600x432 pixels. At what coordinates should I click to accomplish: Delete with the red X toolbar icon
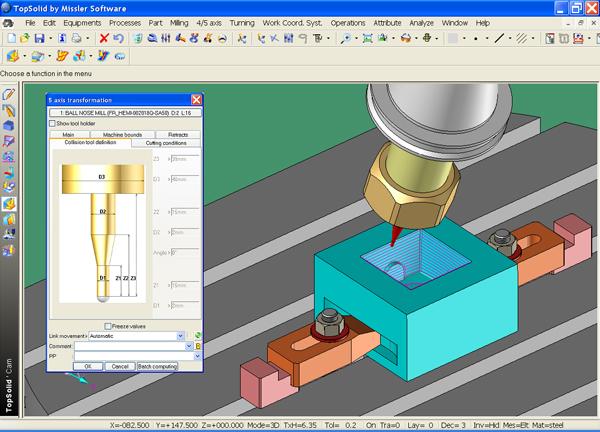tap(104, 38)
